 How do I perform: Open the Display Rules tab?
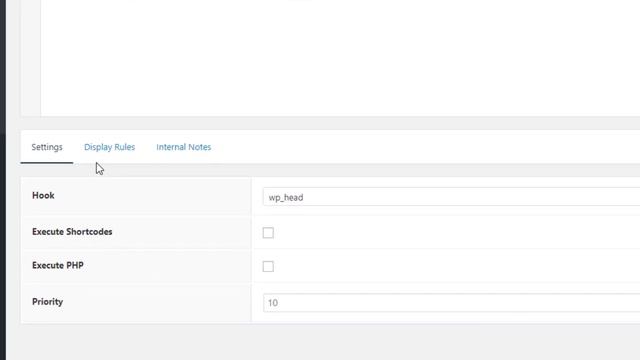point(109,147)
